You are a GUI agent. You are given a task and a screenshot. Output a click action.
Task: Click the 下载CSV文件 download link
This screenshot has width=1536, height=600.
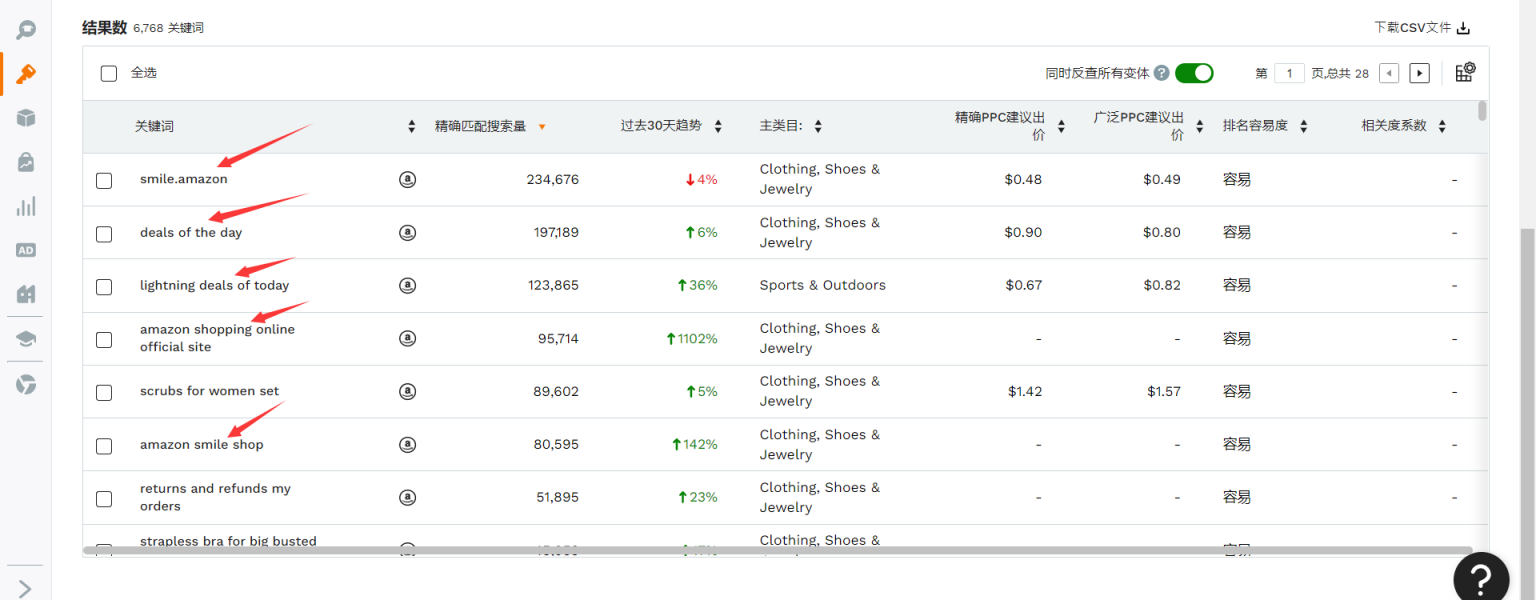click(x=1422, y=28)
